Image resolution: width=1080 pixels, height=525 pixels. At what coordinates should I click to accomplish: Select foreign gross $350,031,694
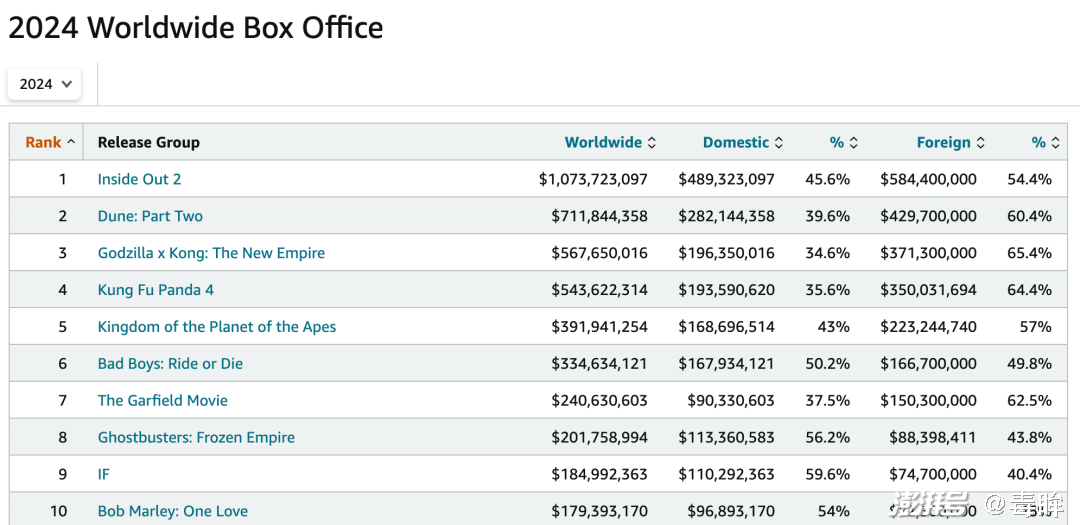click(x=928, y=290)
